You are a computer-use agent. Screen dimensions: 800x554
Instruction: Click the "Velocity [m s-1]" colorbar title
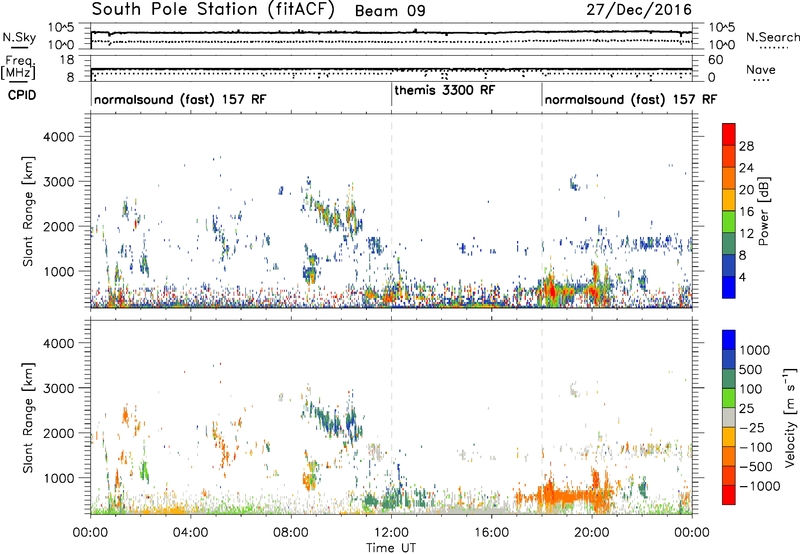(790, 417)
